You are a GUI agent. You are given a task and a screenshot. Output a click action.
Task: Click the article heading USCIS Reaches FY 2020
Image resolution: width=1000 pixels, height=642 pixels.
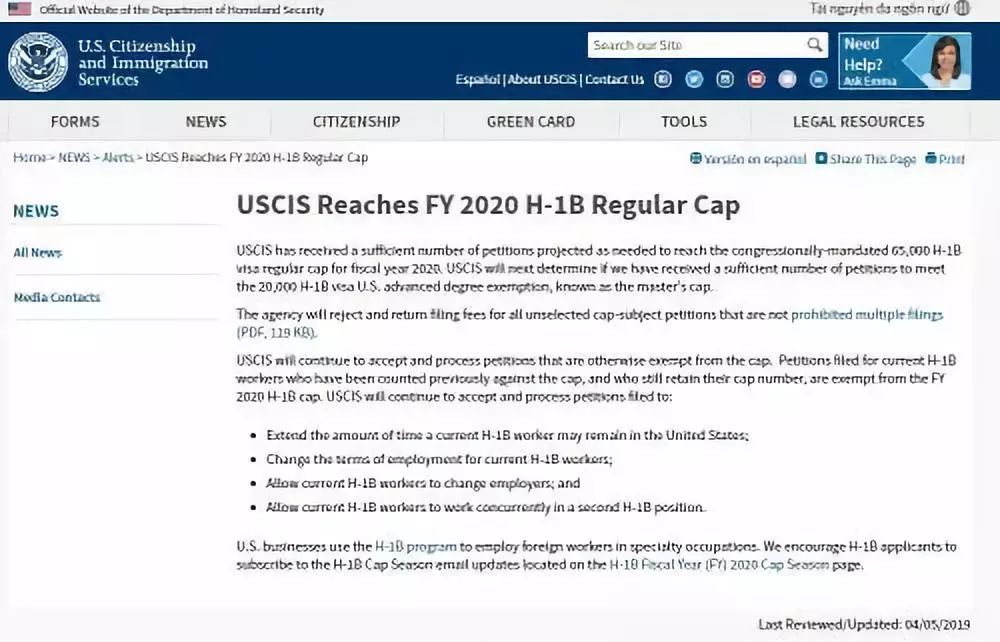489,205
